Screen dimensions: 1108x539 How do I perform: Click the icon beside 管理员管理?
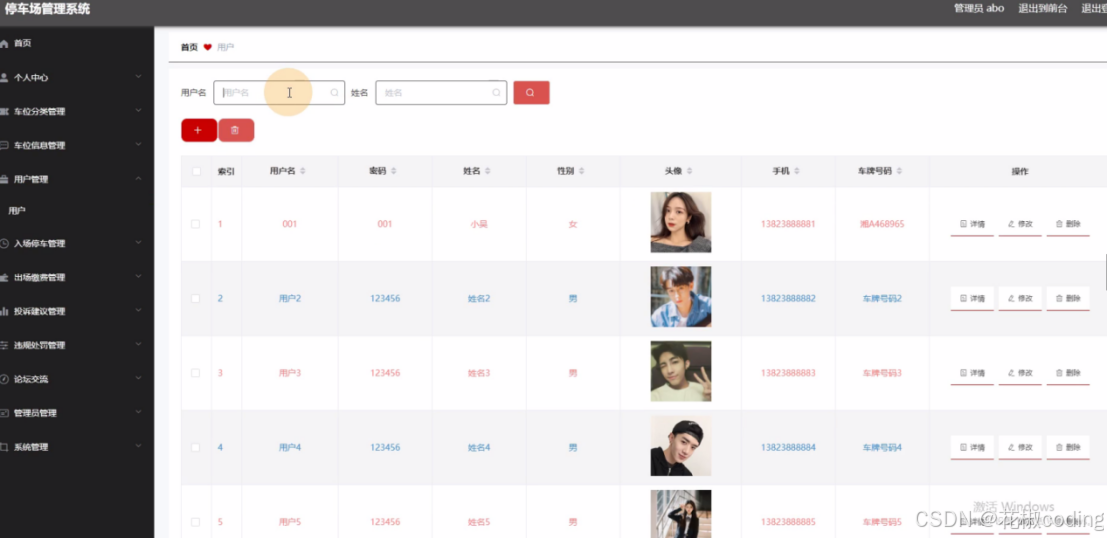coord(4,413)
